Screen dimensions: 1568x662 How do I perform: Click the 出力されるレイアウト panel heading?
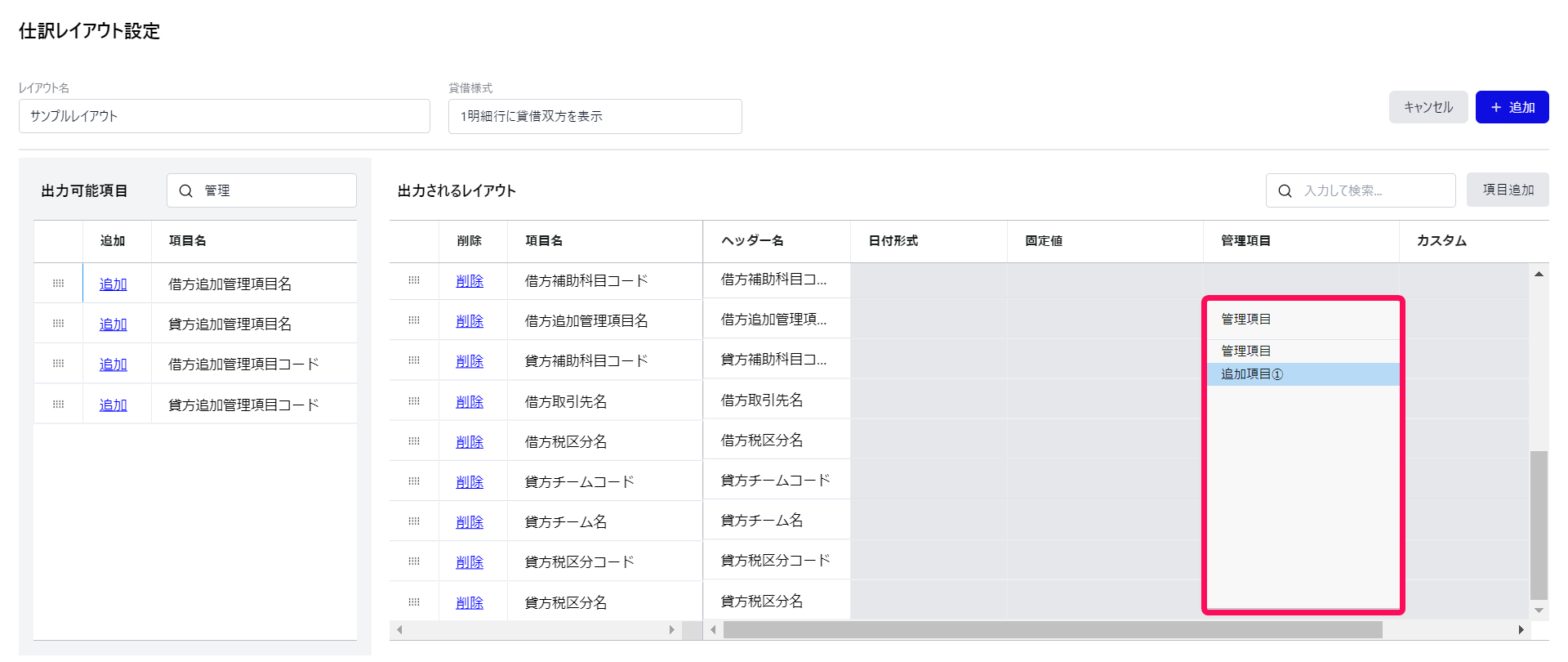click(457, 190)
